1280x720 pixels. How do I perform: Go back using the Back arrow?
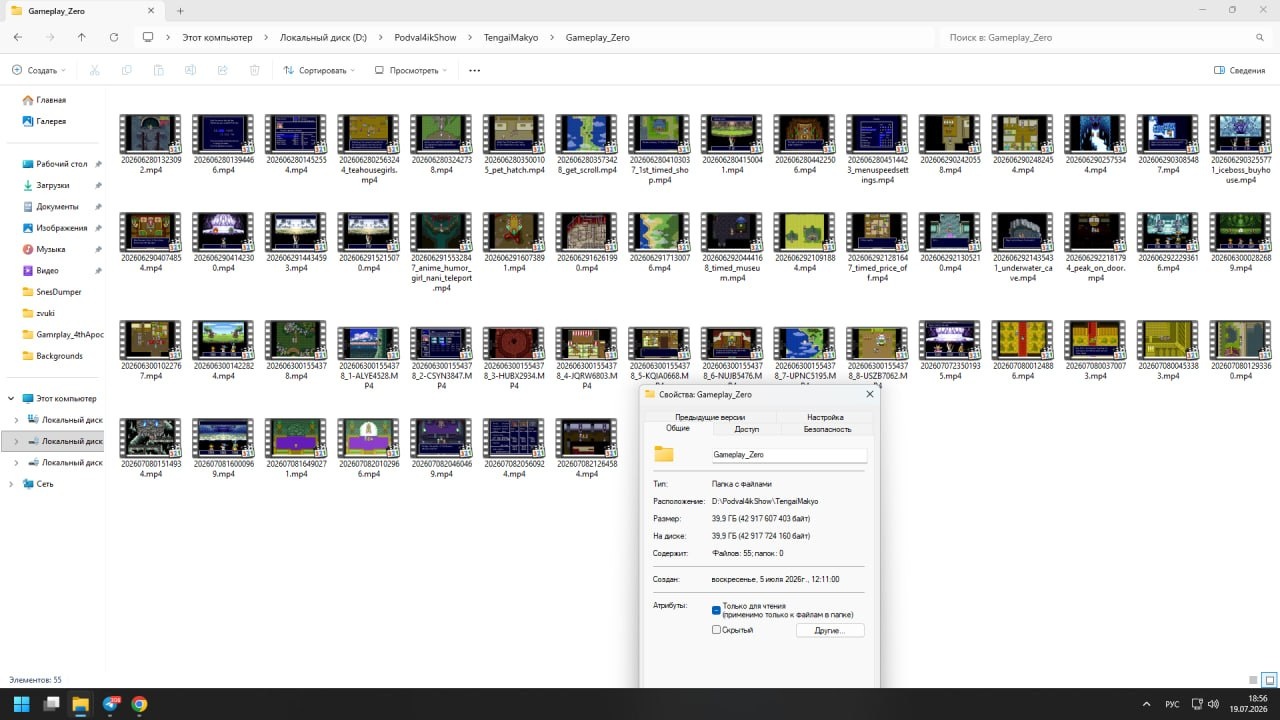tap(18, 37)
